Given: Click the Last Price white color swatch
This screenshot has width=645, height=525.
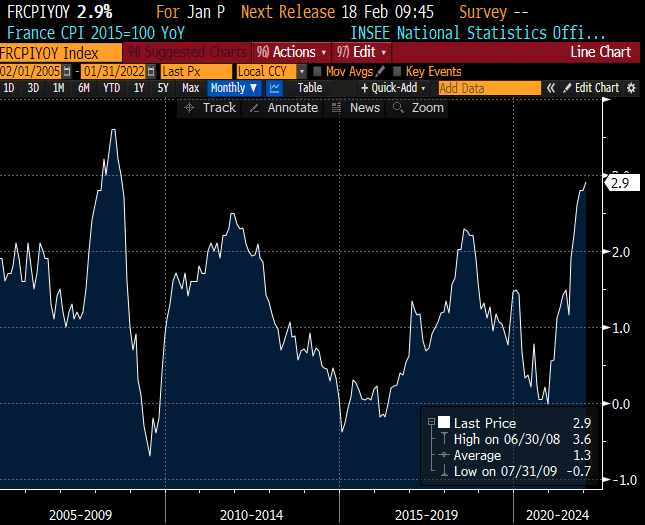Looking at the screenshot, I should pyautogui.click(x=443, y=423).
